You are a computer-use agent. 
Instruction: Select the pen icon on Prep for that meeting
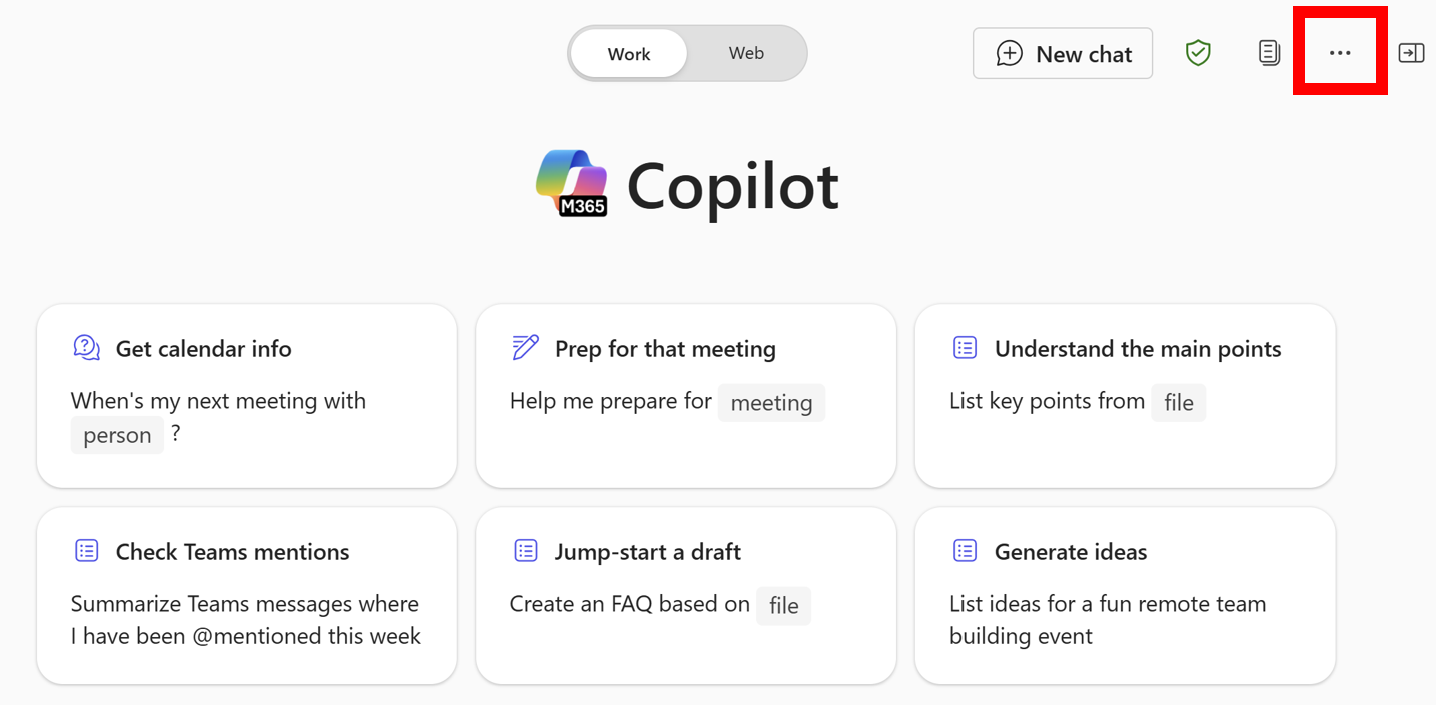coord(524,347)
